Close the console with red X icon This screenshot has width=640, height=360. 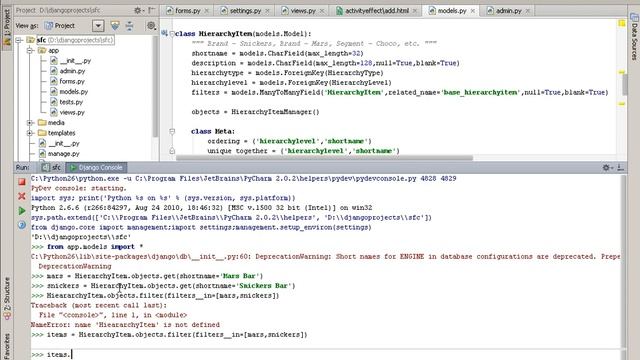(x=22, y=196)
